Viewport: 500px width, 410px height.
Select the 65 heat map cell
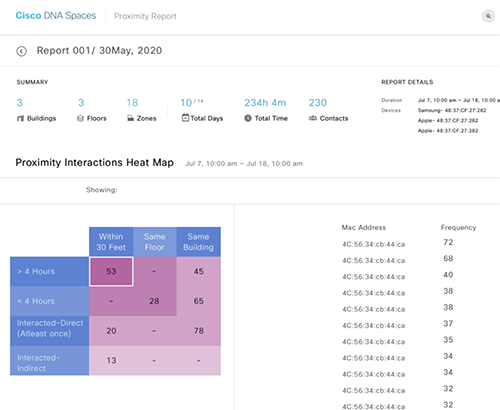click(x=199, y=301)
